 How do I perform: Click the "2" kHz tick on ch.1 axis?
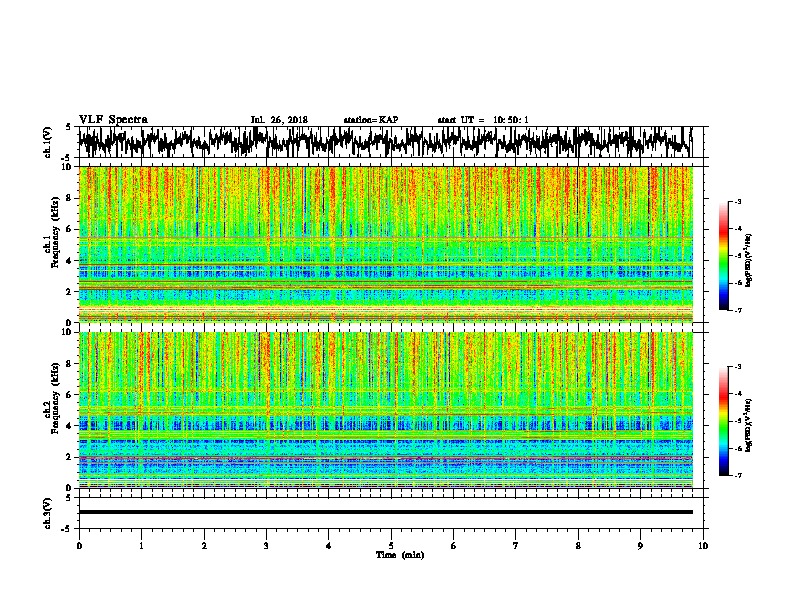coord(69,292)
